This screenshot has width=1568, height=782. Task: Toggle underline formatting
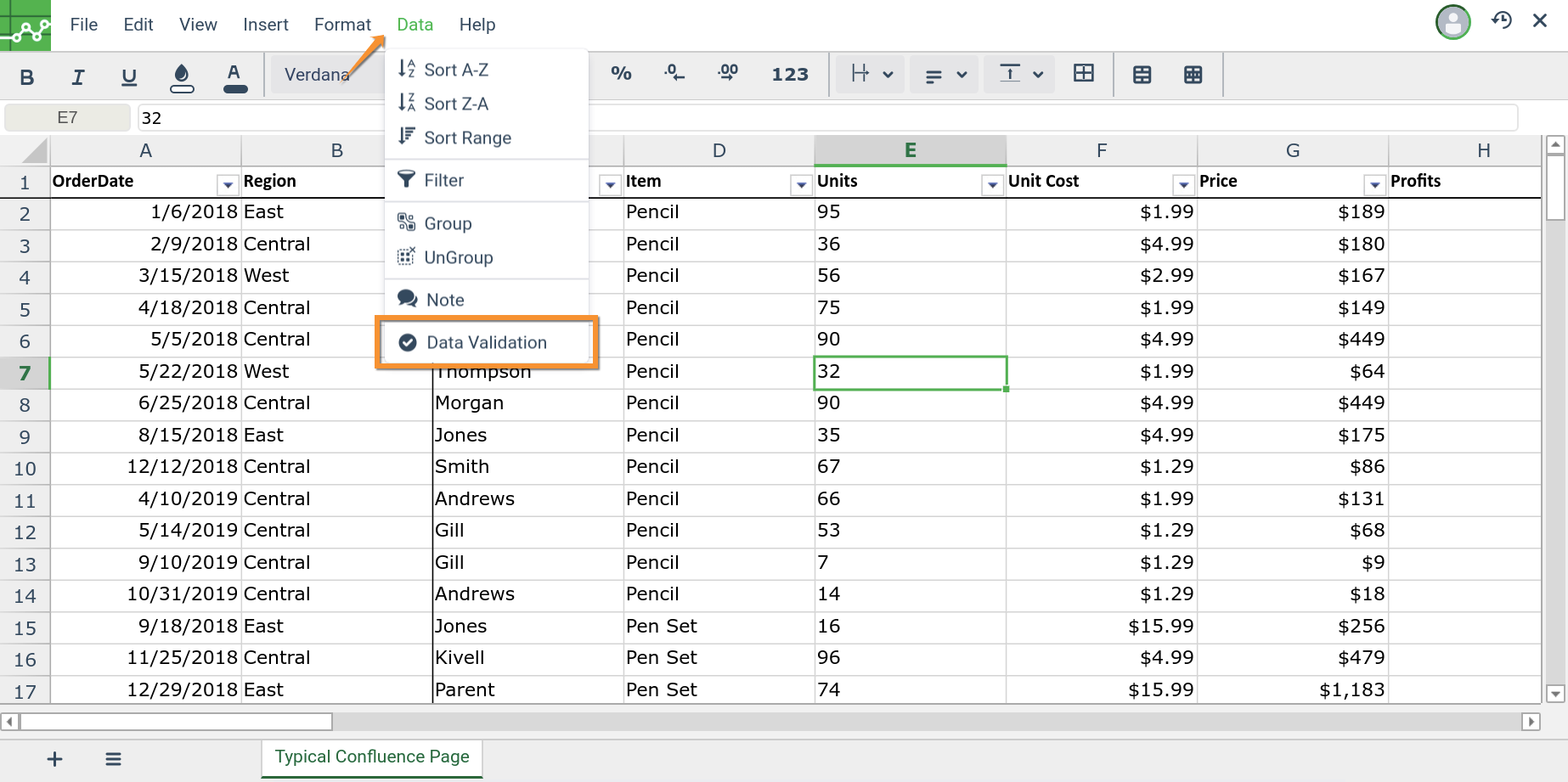point(129,77)
